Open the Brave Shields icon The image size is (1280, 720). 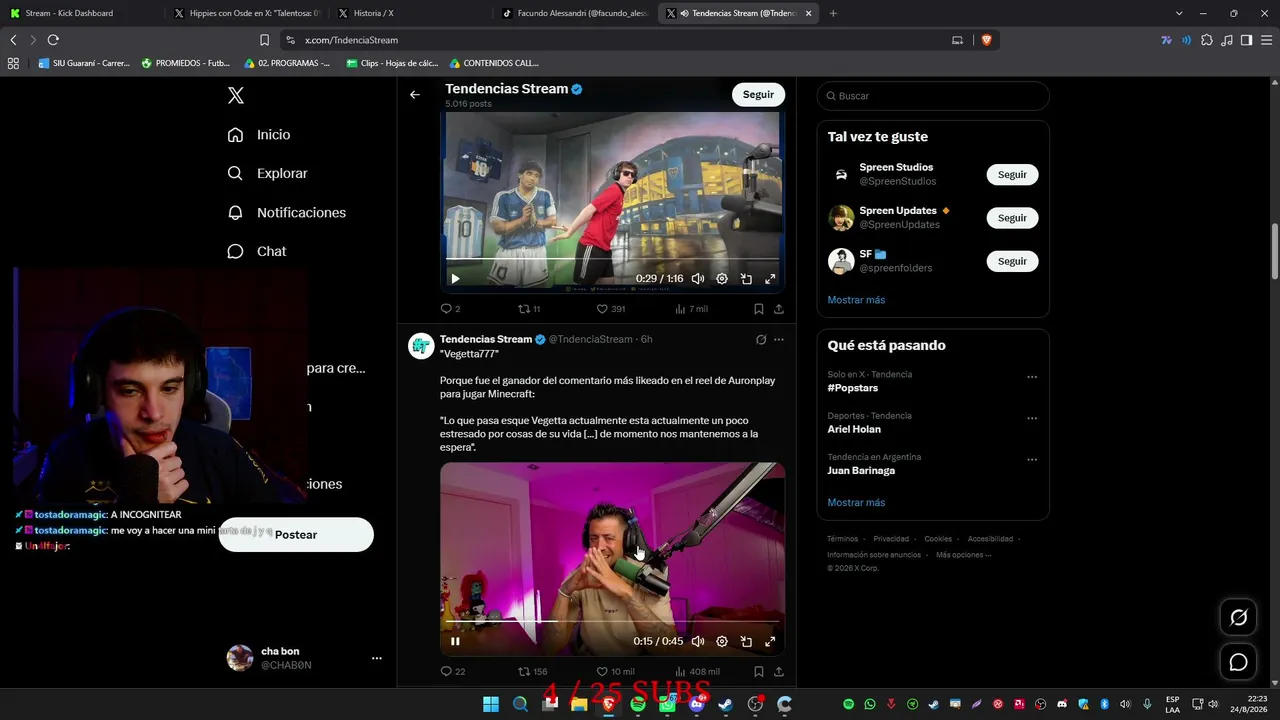point(986,40)
